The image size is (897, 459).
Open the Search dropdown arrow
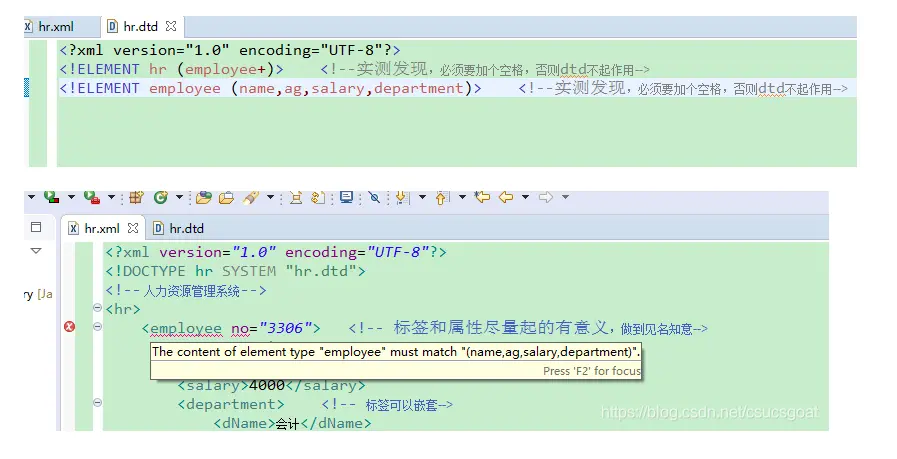(271, 197)
